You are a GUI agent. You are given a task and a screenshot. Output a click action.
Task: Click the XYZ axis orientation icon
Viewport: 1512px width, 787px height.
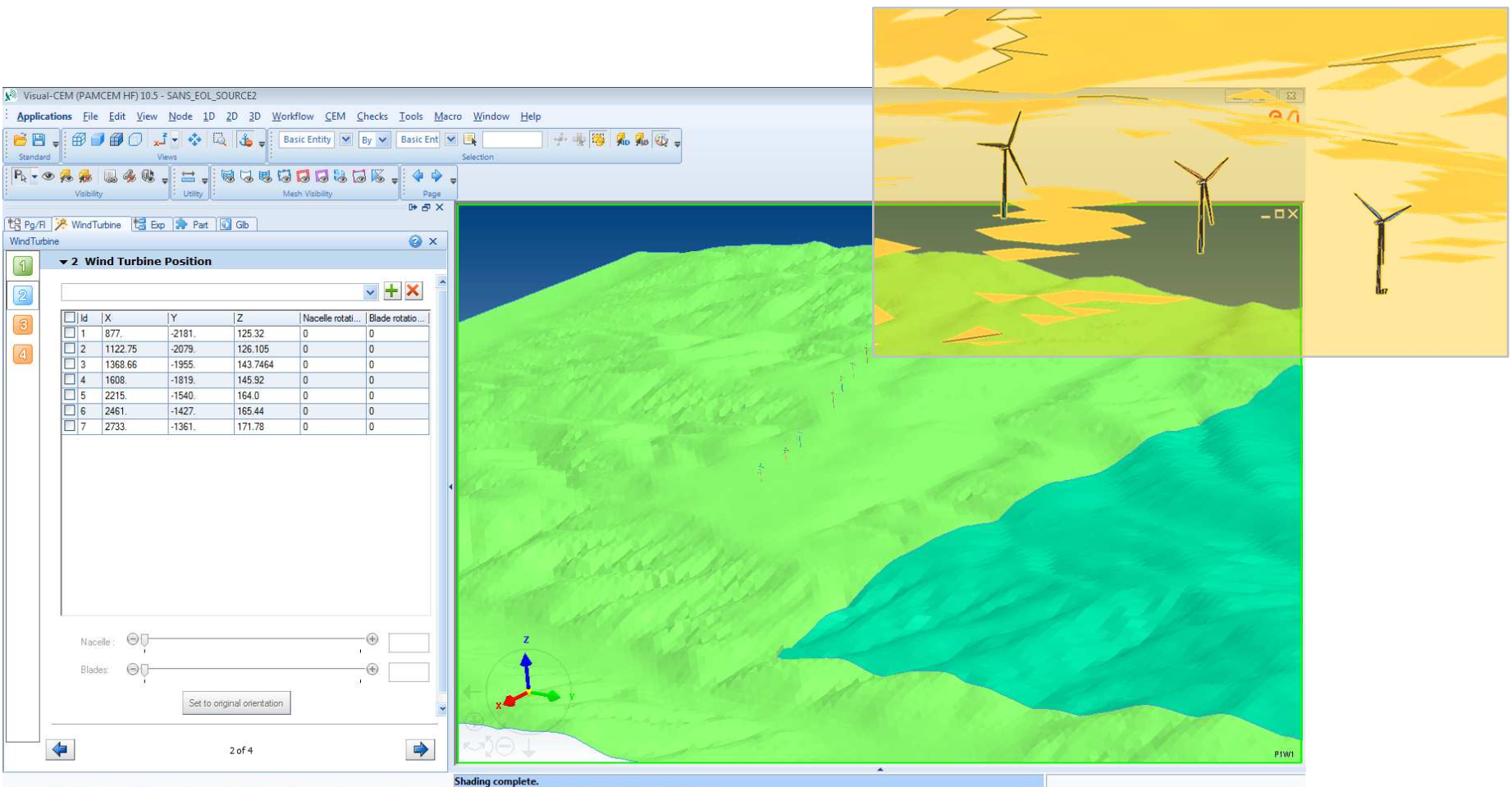pyautogui.click(x=160, y=140)
